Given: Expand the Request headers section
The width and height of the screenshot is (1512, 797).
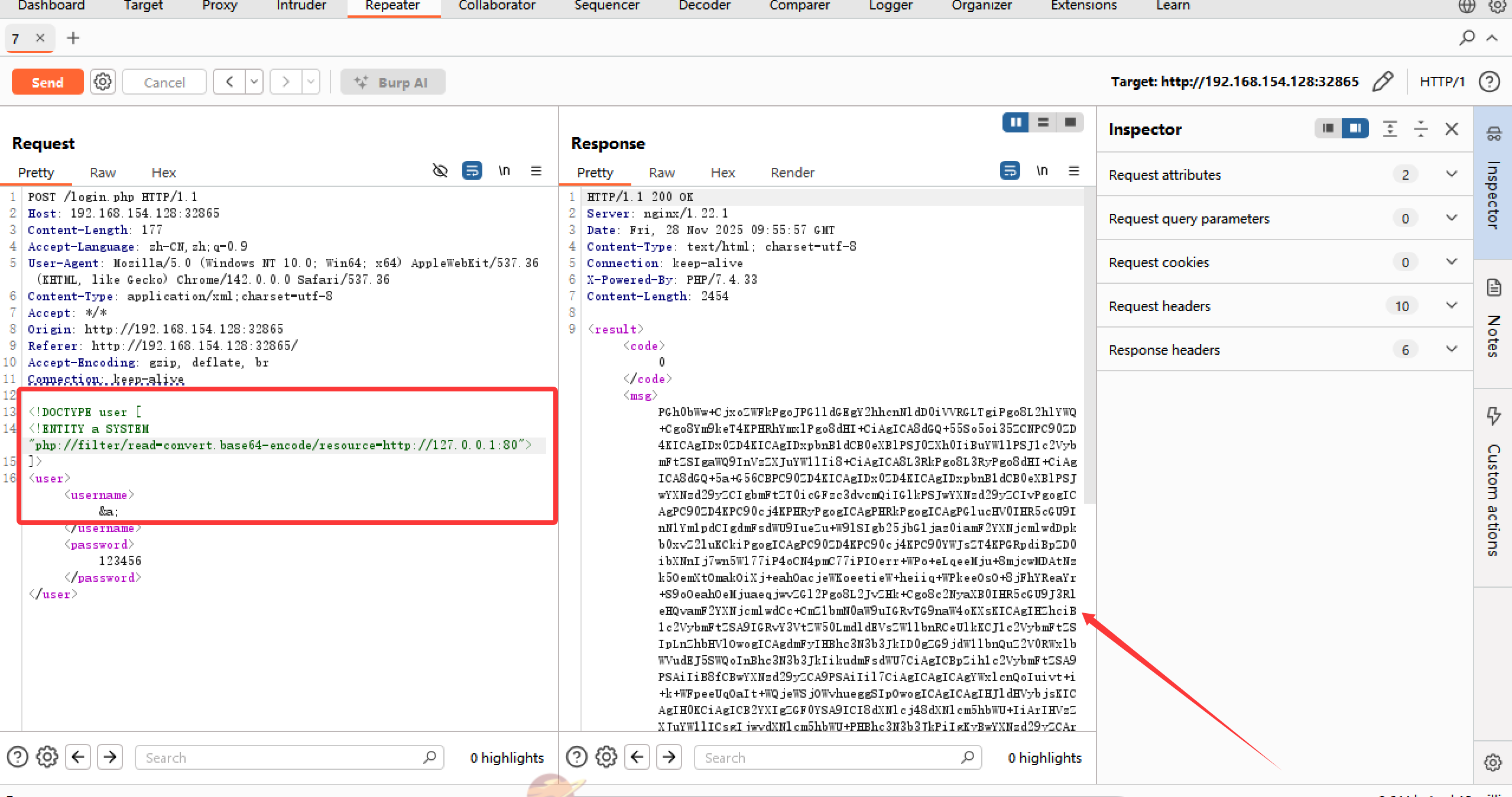Looking at the screenshot, I should (1451, 306).
